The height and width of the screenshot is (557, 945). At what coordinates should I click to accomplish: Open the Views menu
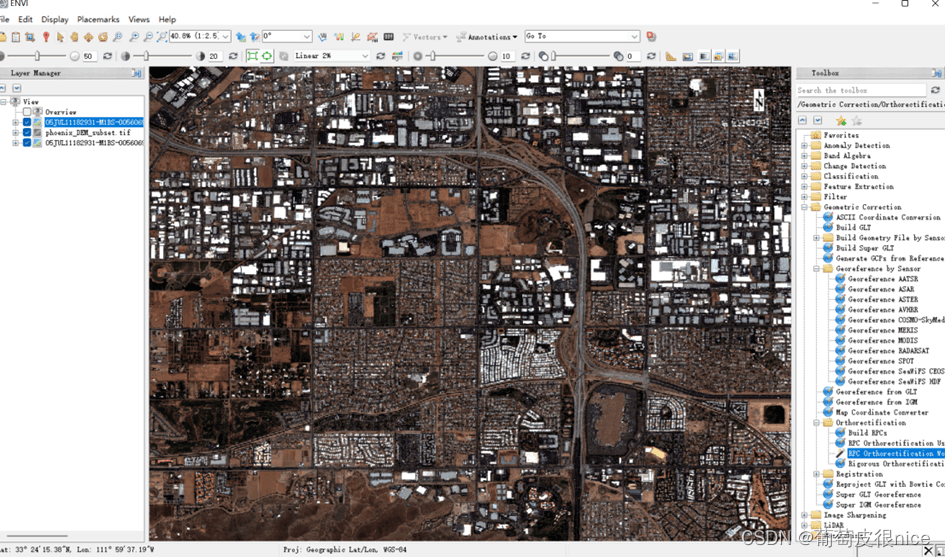coord(139,19)
